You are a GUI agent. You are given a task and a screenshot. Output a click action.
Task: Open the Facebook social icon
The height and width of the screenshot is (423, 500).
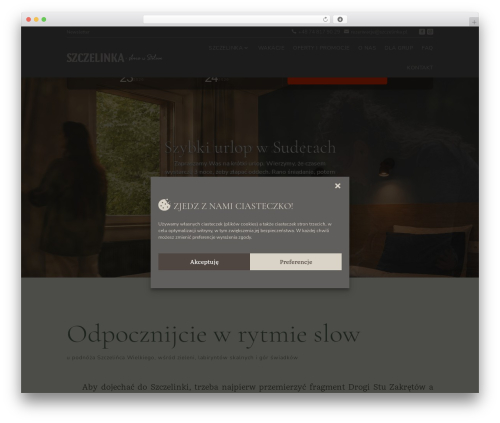tap(422, 32)
